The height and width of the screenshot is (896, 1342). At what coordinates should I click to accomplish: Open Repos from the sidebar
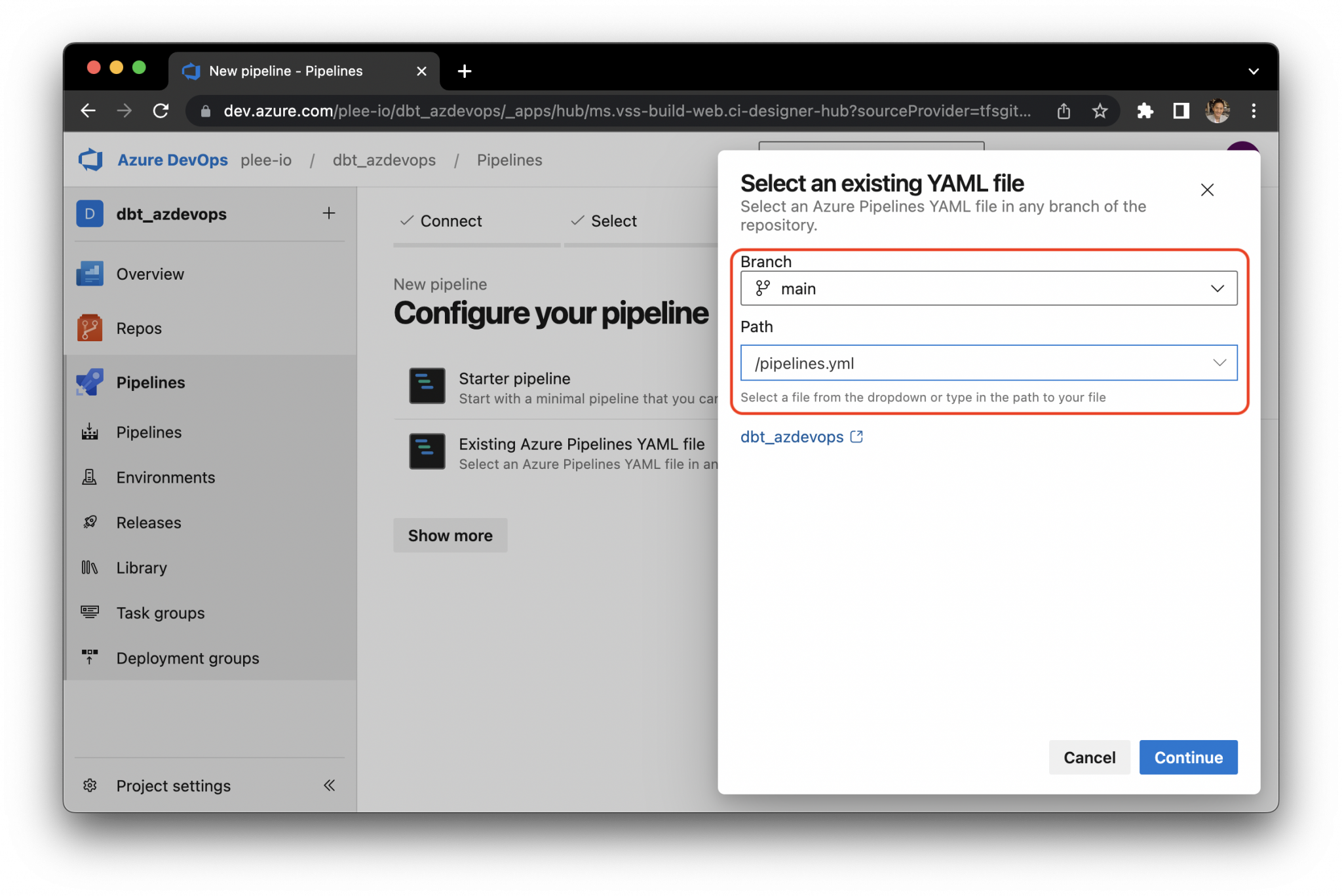[138, 328]
